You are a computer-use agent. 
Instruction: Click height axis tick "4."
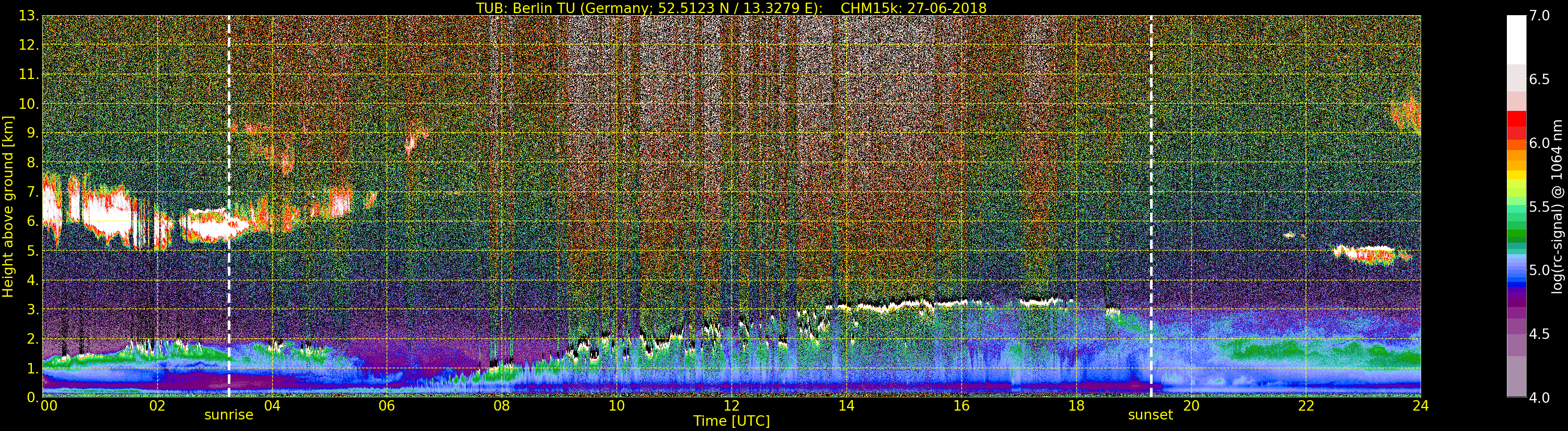33,280
